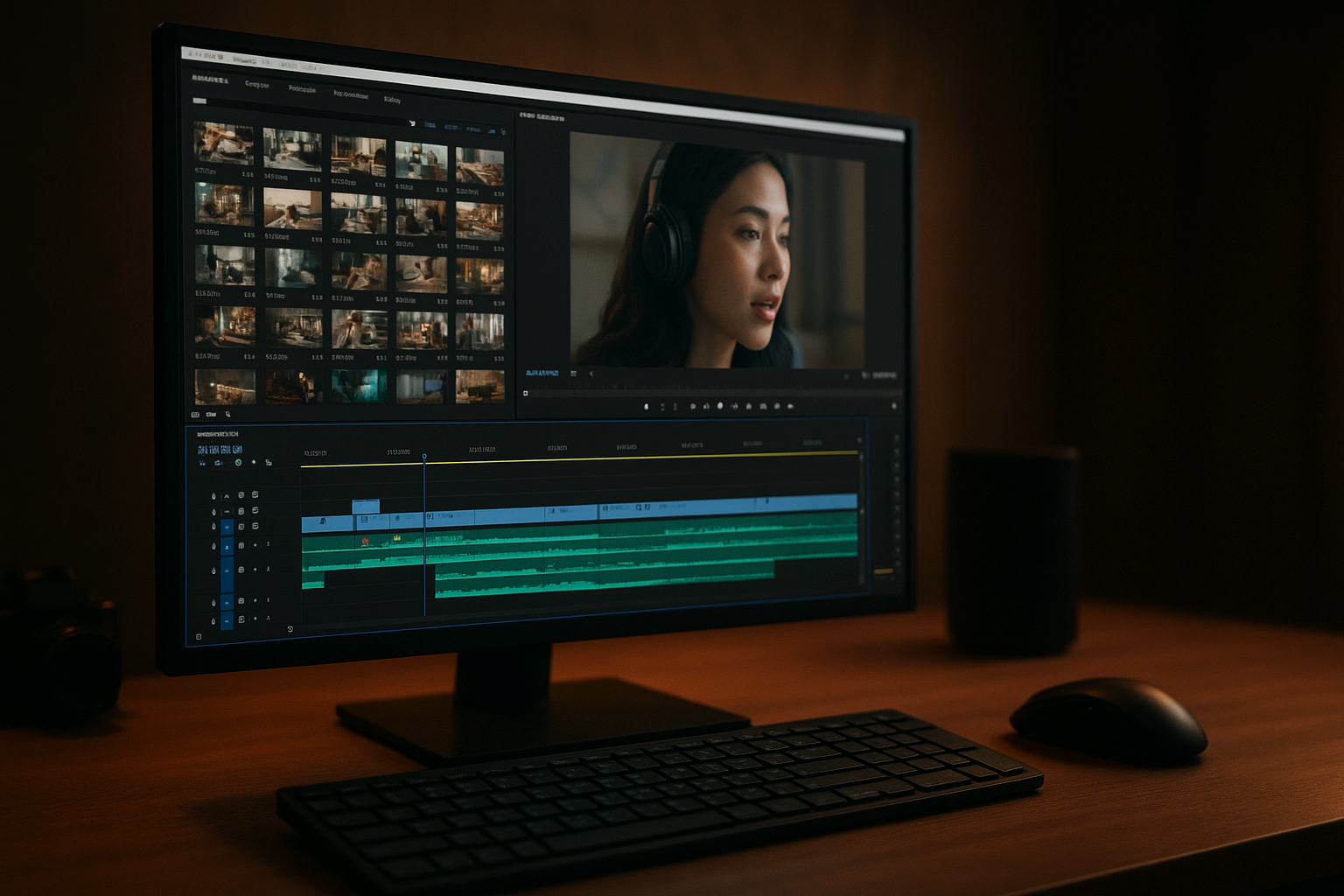The image size is (1344, 896).
Task: Click the magnifier icon at the media bin bottom
Action: point(228,414)
